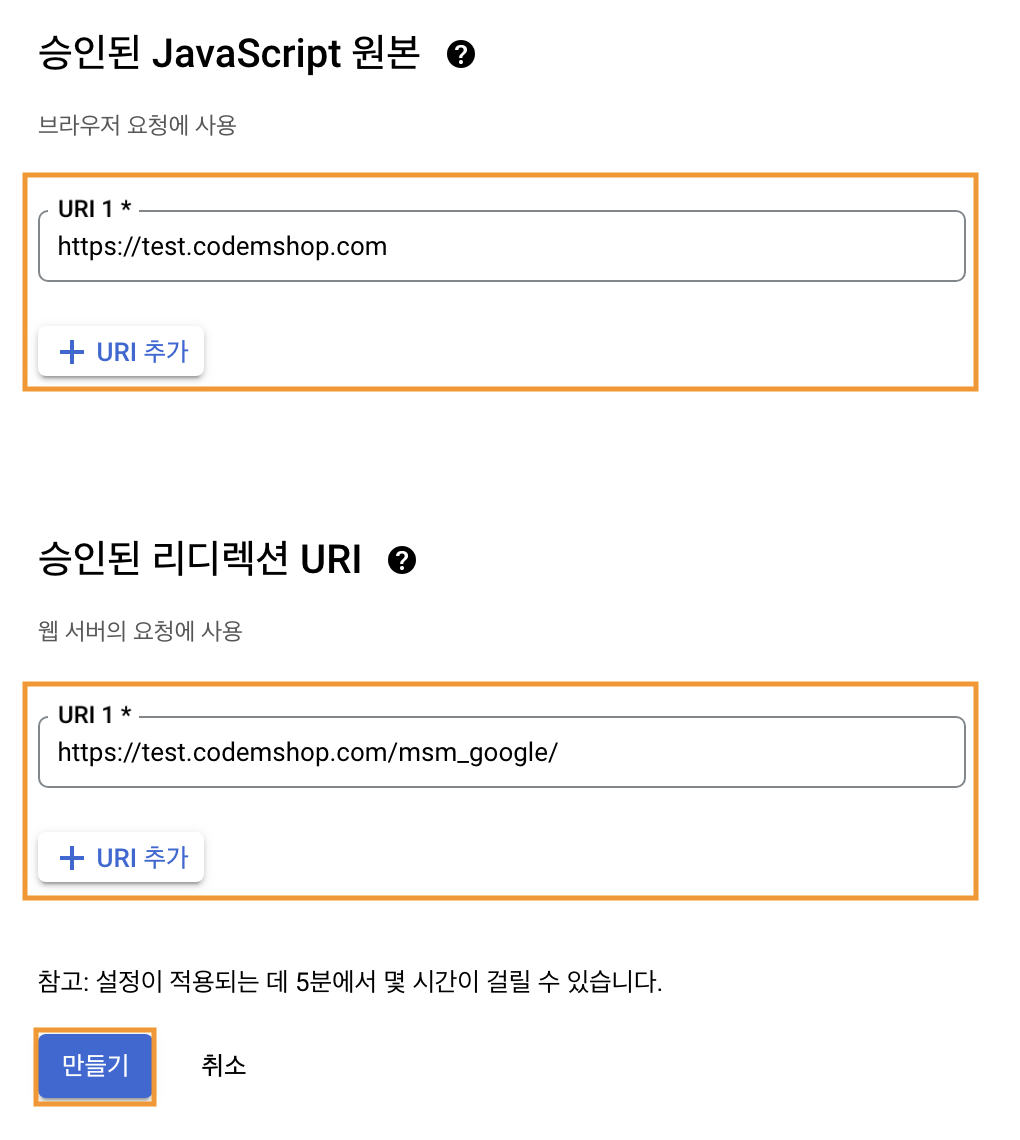
Task: Place cursor on /msm_google/ path text
Action: coord(475,752)
